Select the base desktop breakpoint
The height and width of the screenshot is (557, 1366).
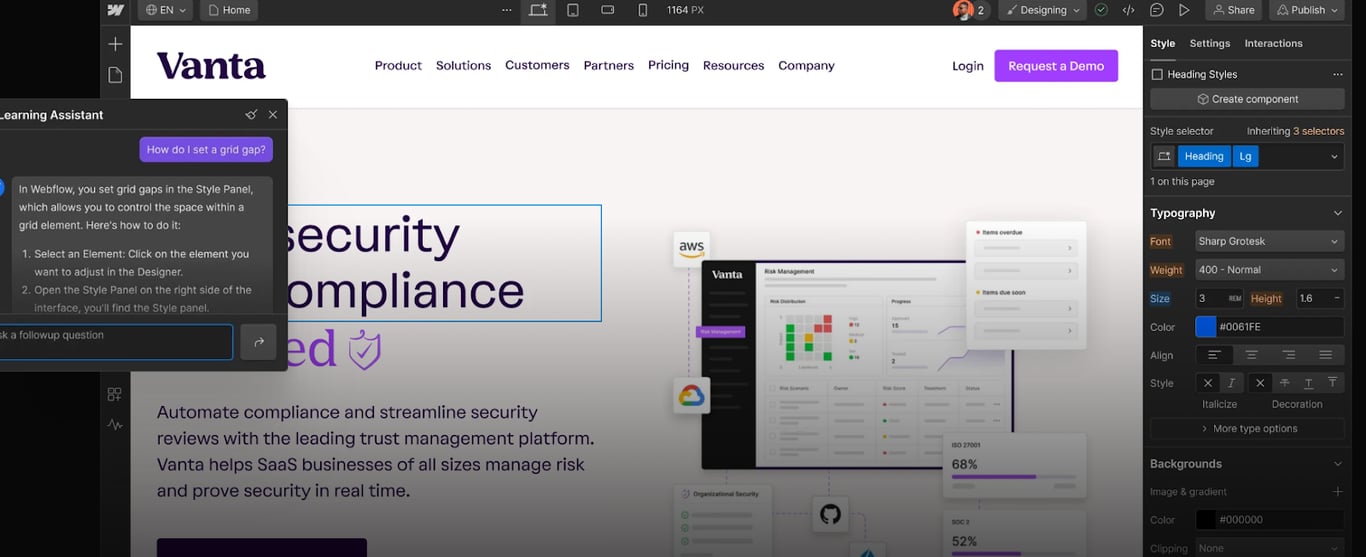click(538, 10)
